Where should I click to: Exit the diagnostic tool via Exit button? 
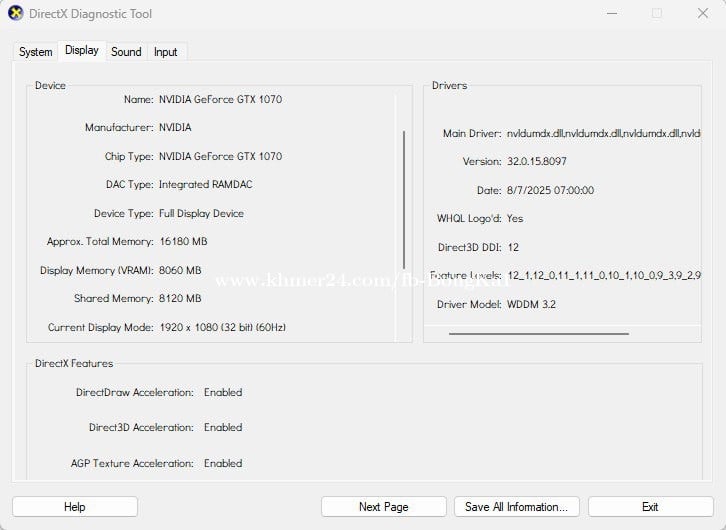[650, 507]
